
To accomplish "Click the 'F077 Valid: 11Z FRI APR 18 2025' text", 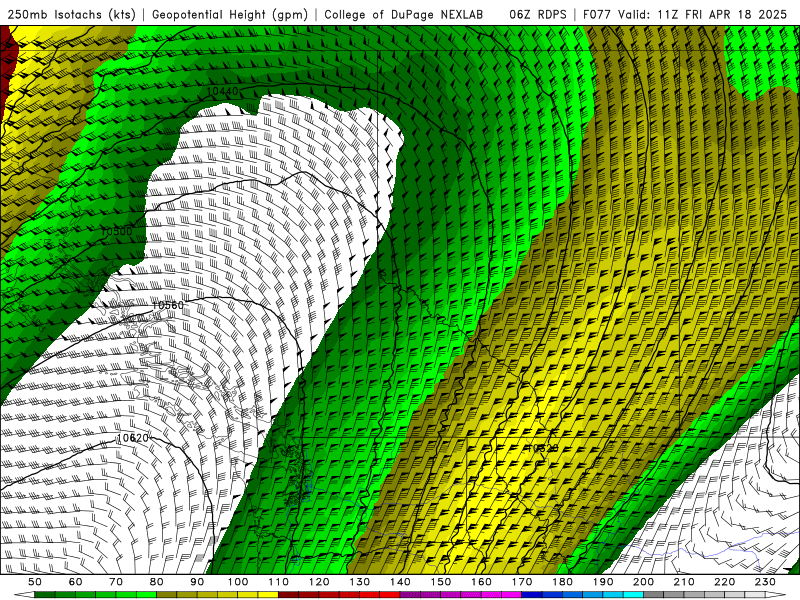I will pyautogui.click(x=685, y=14).
